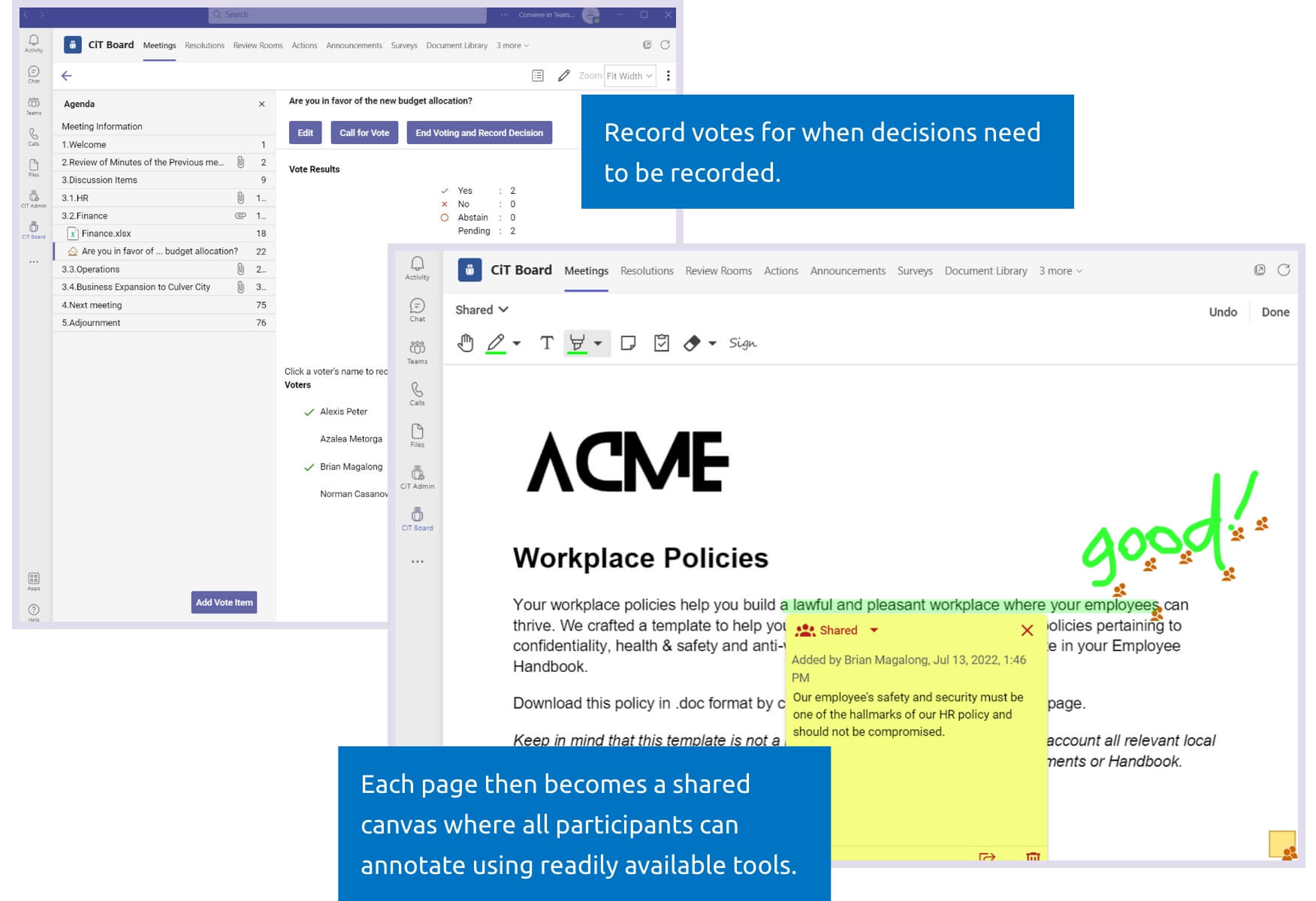The image size is (1316, 901).
Task: Delete the yellow sticky note via trash icon
Action: pyautogui.click(x=1033, y=857)
